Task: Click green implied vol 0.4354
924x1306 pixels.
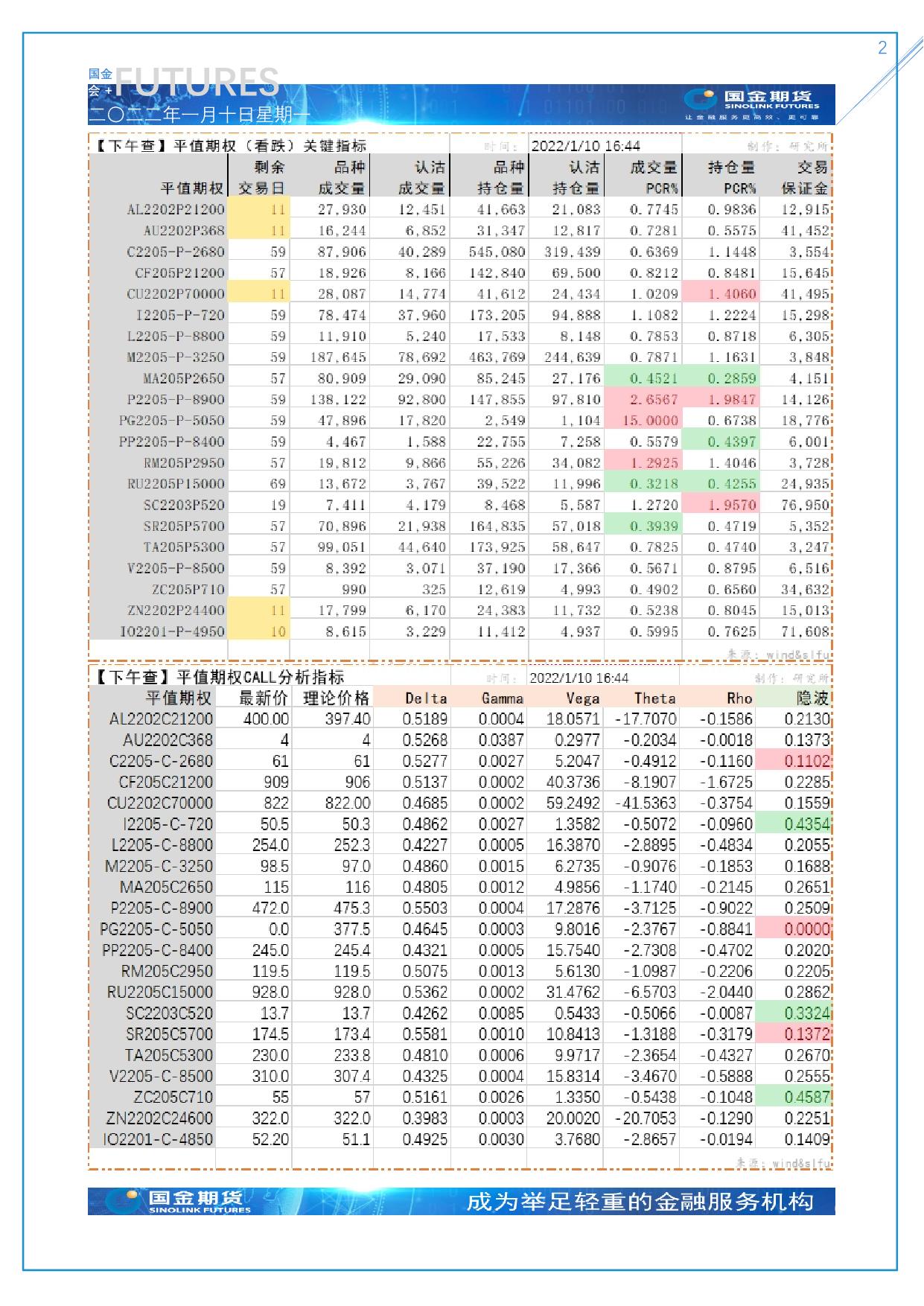Action: pos(794,824)
